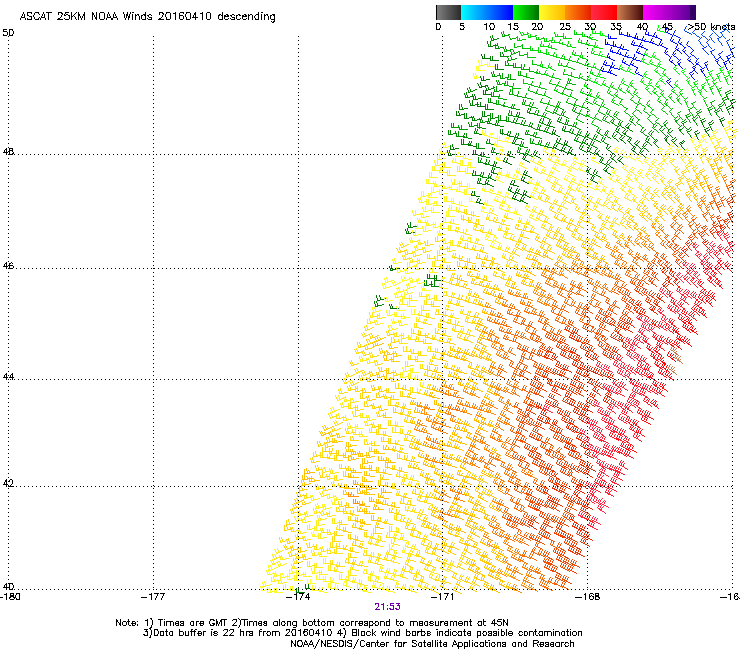Click longitude label -171

442,597
